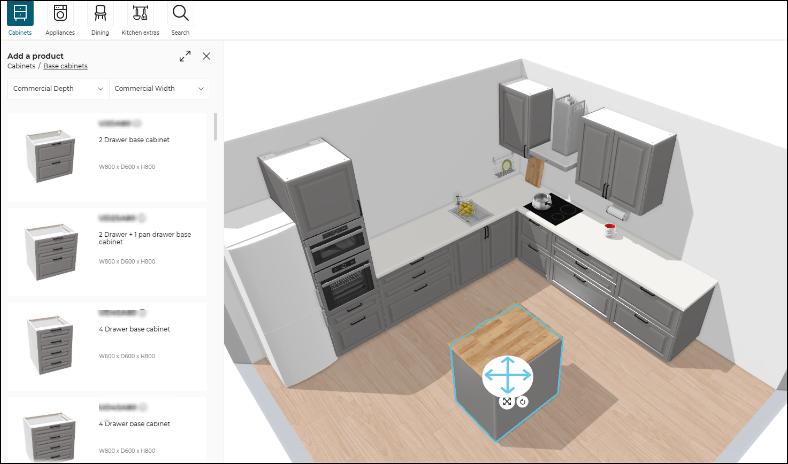Click the small resize icon under the move handle
788x464 pixels.
point(507,401)
